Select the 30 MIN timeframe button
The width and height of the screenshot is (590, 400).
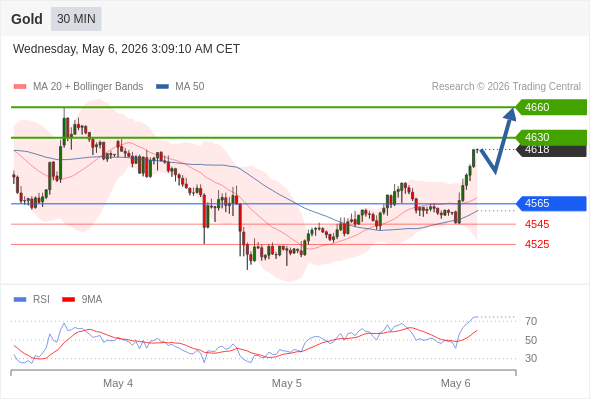point(76,19)
